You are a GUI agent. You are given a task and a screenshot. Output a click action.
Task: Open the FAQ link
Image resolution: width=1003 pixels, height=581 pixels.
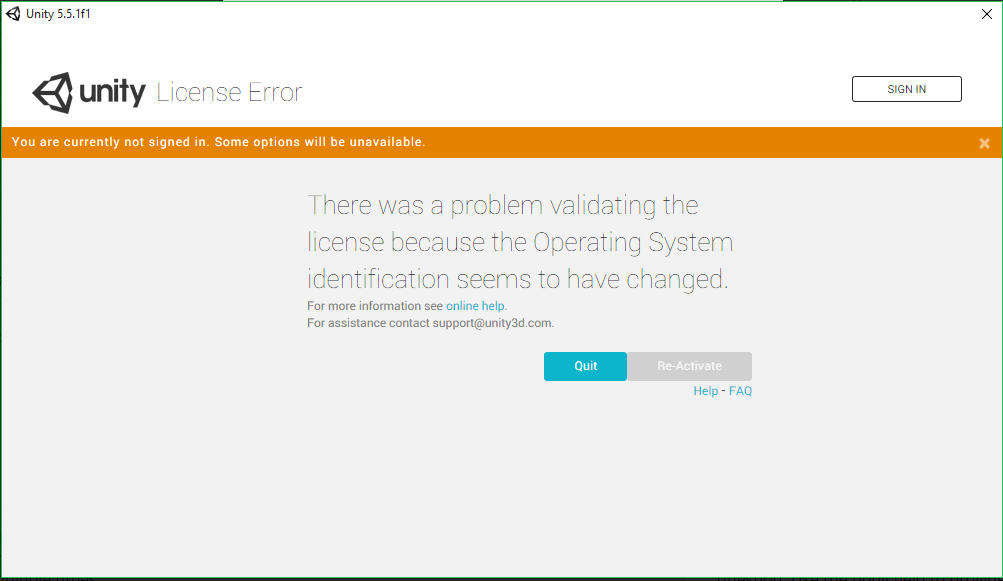click(740, 391)
